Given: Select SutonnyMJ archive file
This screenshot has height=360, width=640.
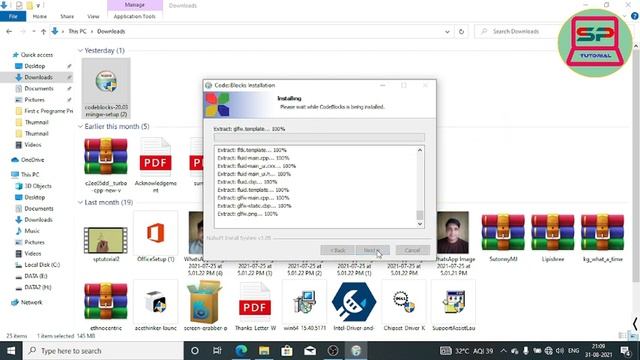Looking at the screenshot, I should [503, 237].
